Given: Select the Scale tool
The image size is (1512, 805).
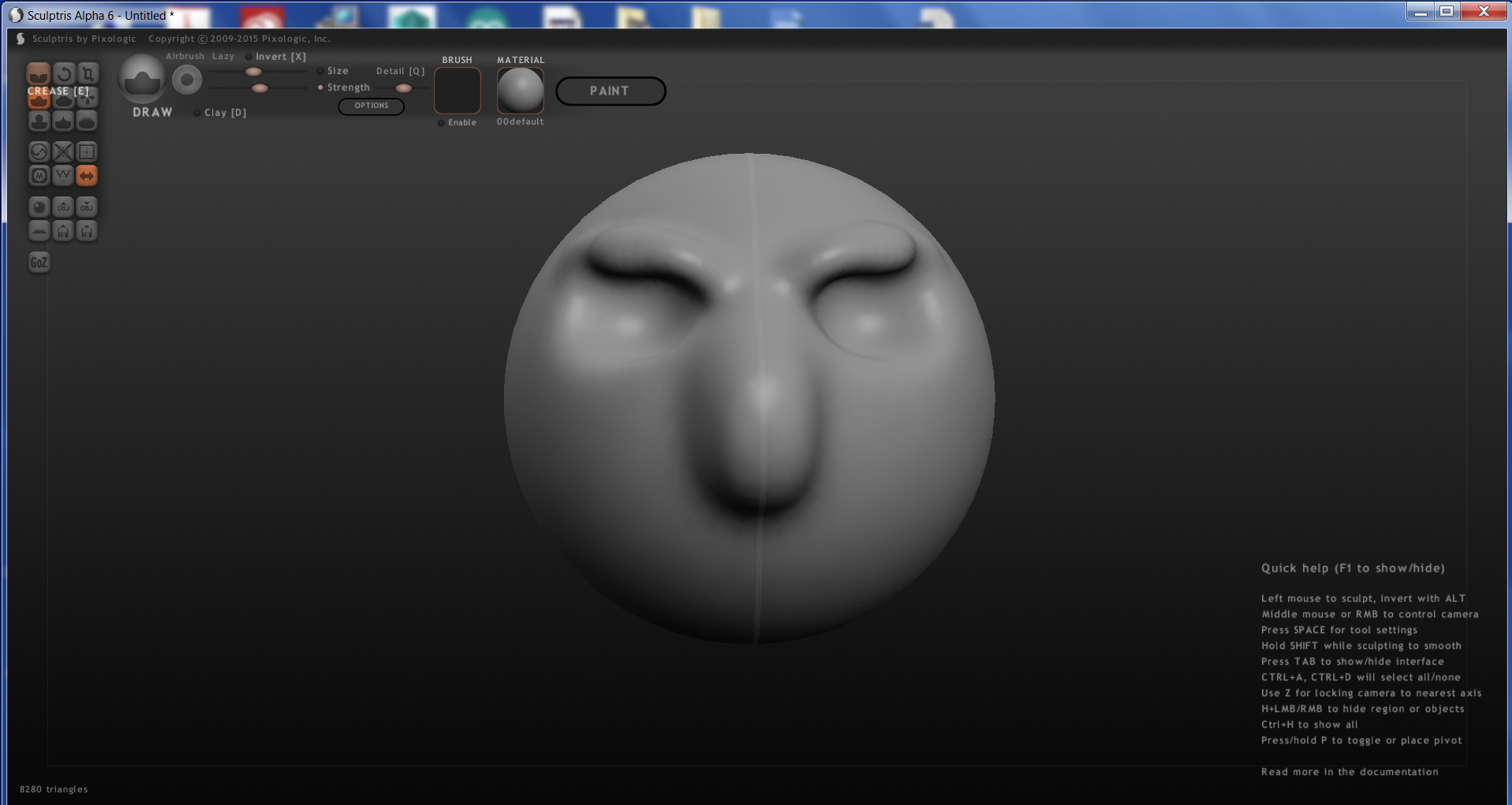Looking at the screenshot, I should pyautogui.click(x=88, y=74).
